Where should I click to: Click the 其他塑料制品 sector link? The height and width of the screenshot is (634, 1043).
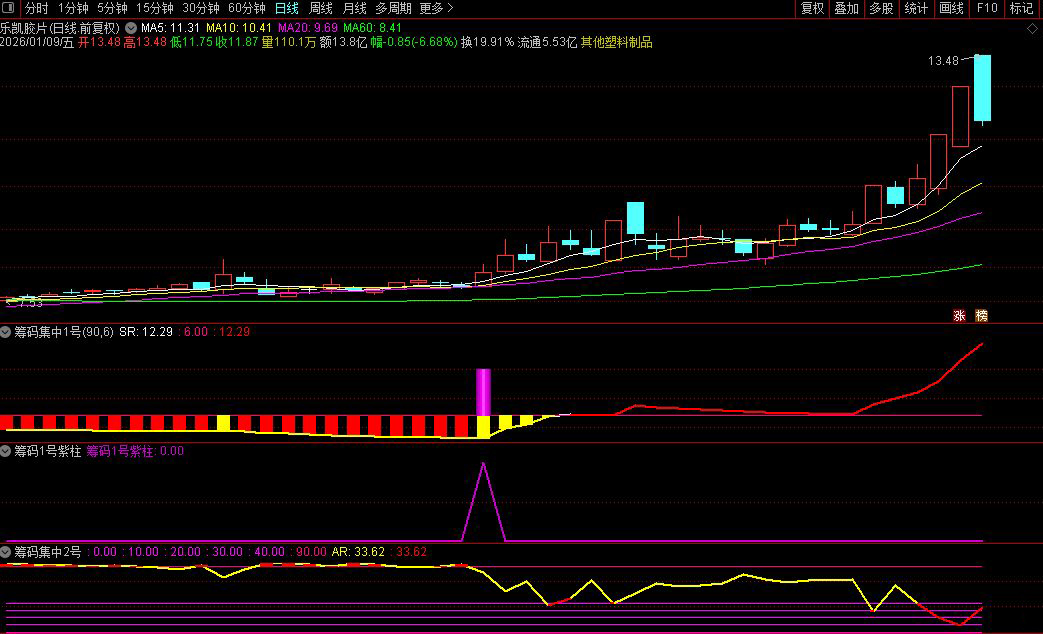tap(616, 43)
